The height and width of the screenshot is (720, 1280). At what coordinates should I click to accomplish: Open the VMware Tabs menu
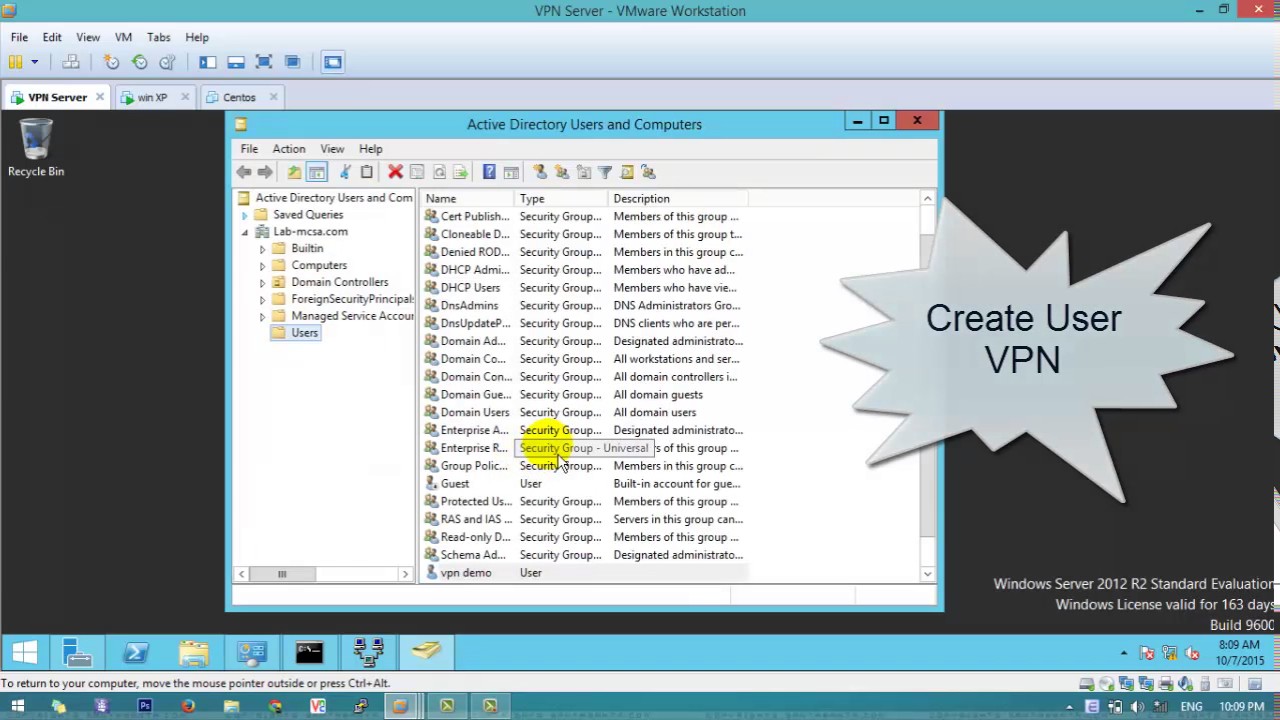(158, 37)
